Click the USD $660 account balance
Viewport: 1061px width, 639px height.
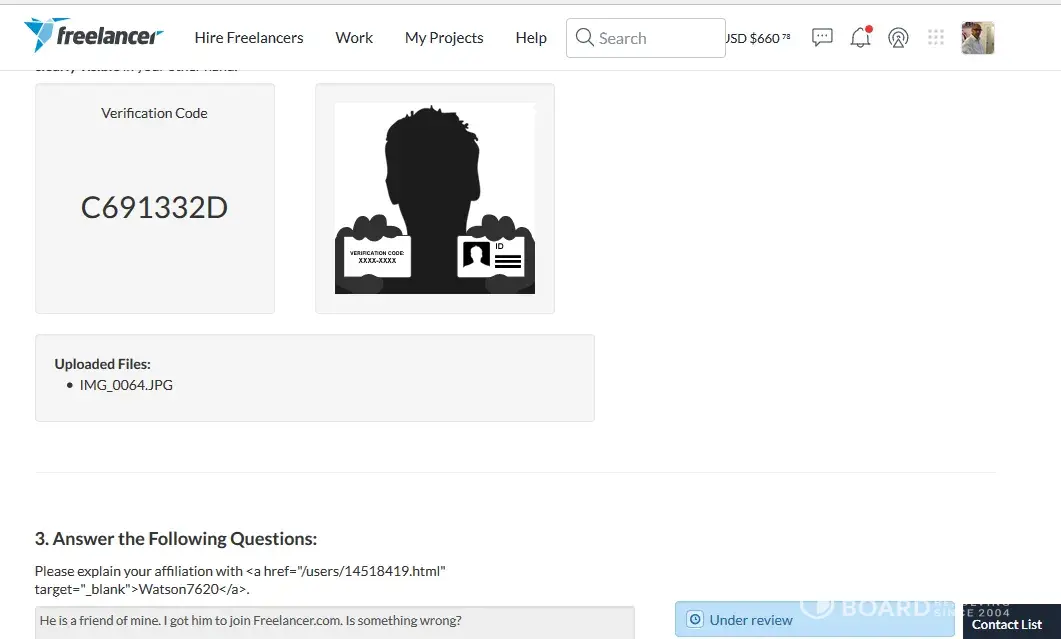coord(758,38)
